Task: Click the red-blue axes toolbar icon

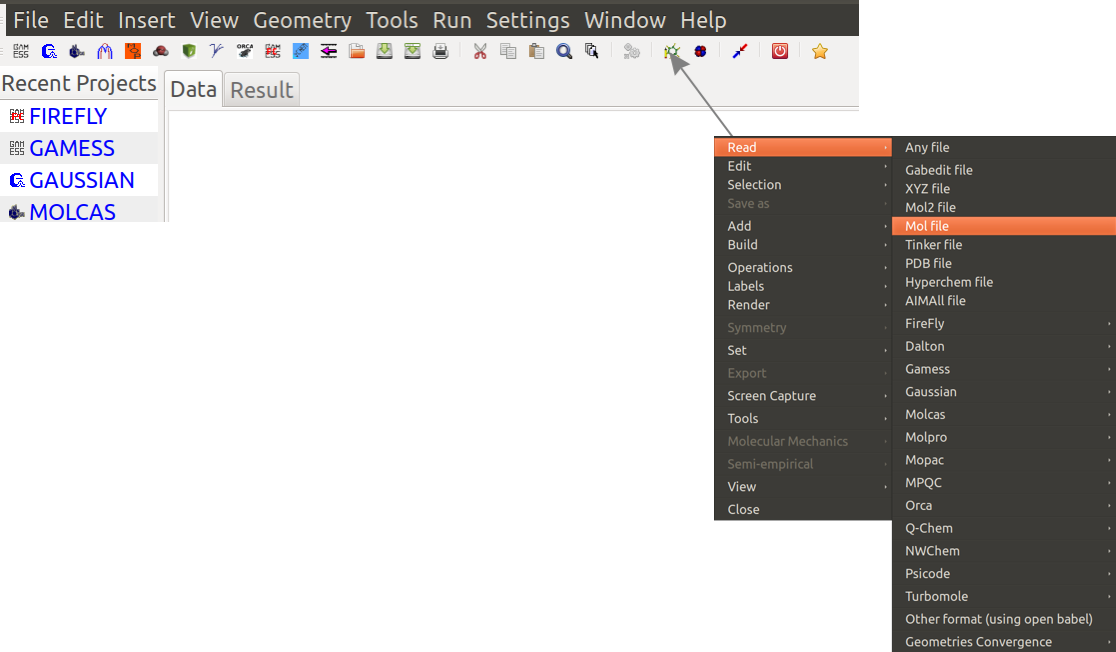Action: pyautogui.click(x=740, y=51)
